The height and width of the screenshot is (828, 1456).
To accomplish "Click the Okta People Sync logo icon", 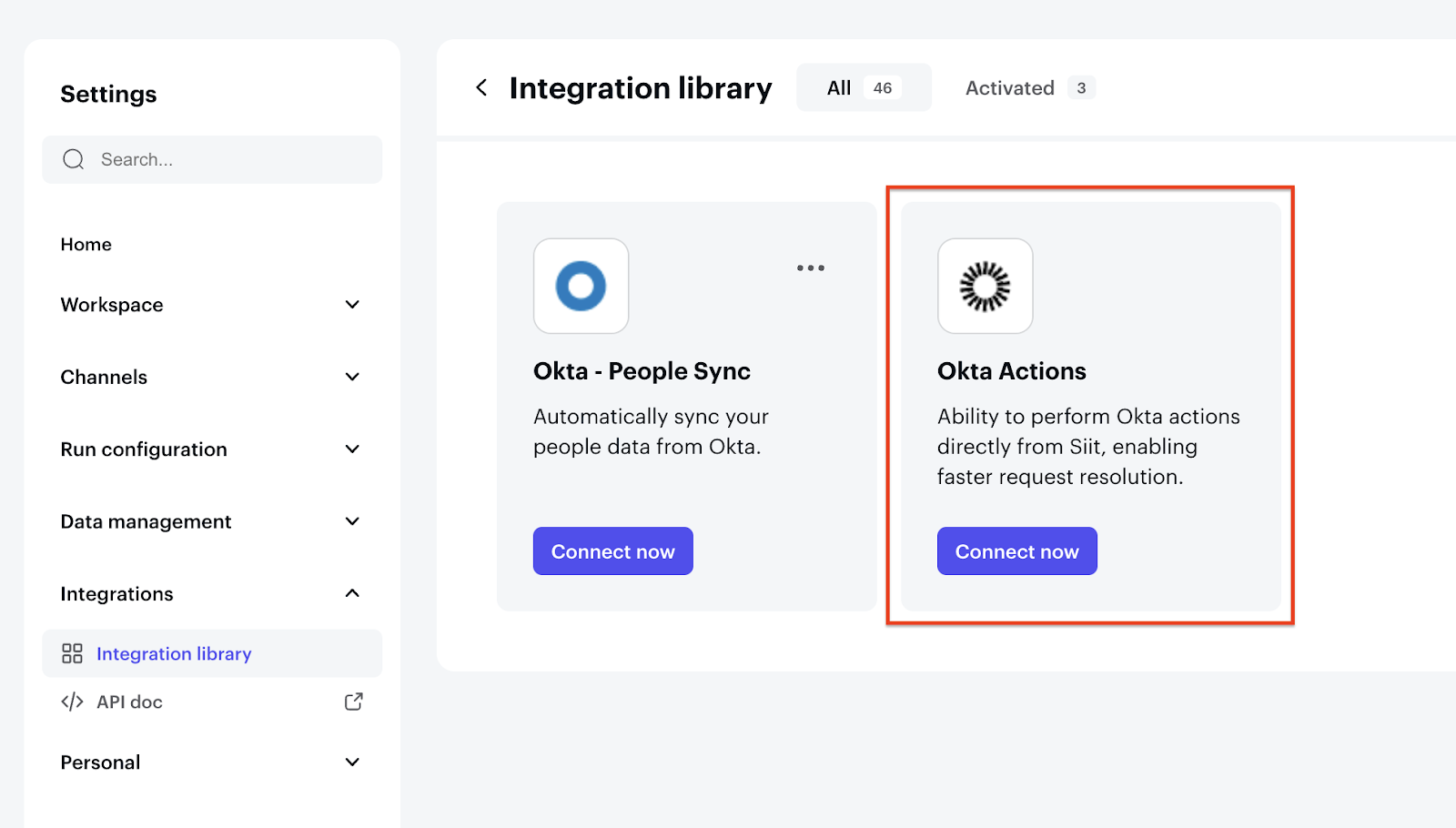I will (x=581, y=286).
